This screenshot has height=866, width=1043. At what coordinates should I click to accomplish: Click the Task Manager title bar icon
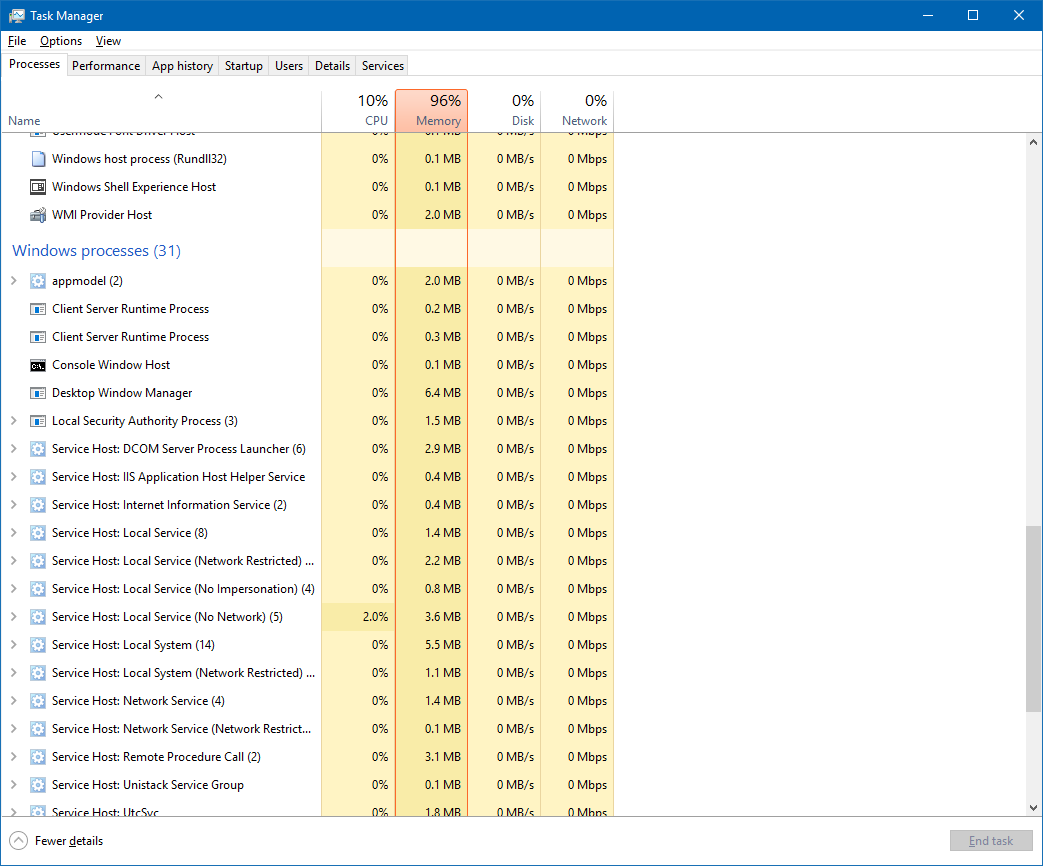click(16, 15)
